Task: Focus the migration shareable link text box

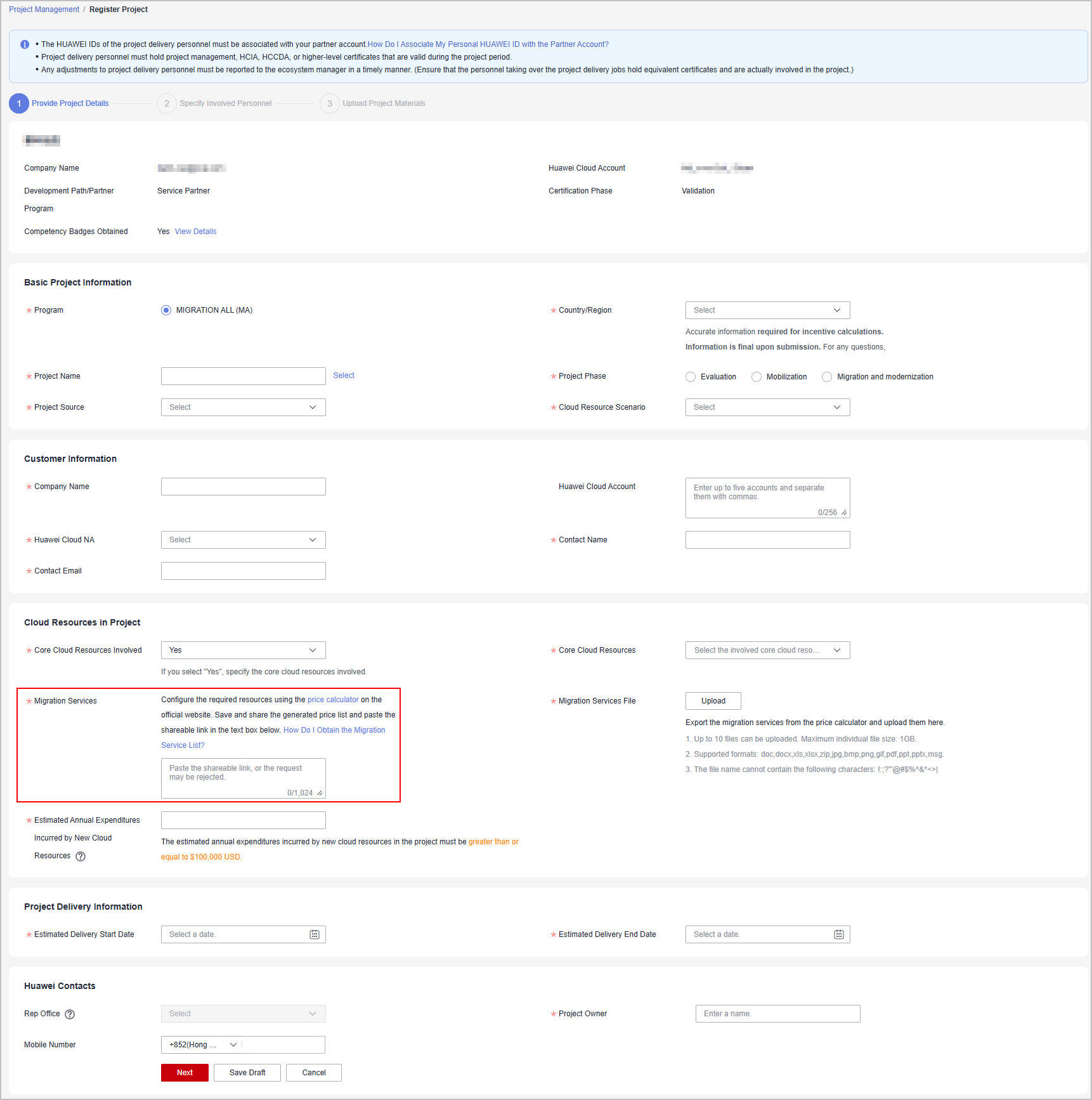Action: pyautogui.click(x=244, y=778)
